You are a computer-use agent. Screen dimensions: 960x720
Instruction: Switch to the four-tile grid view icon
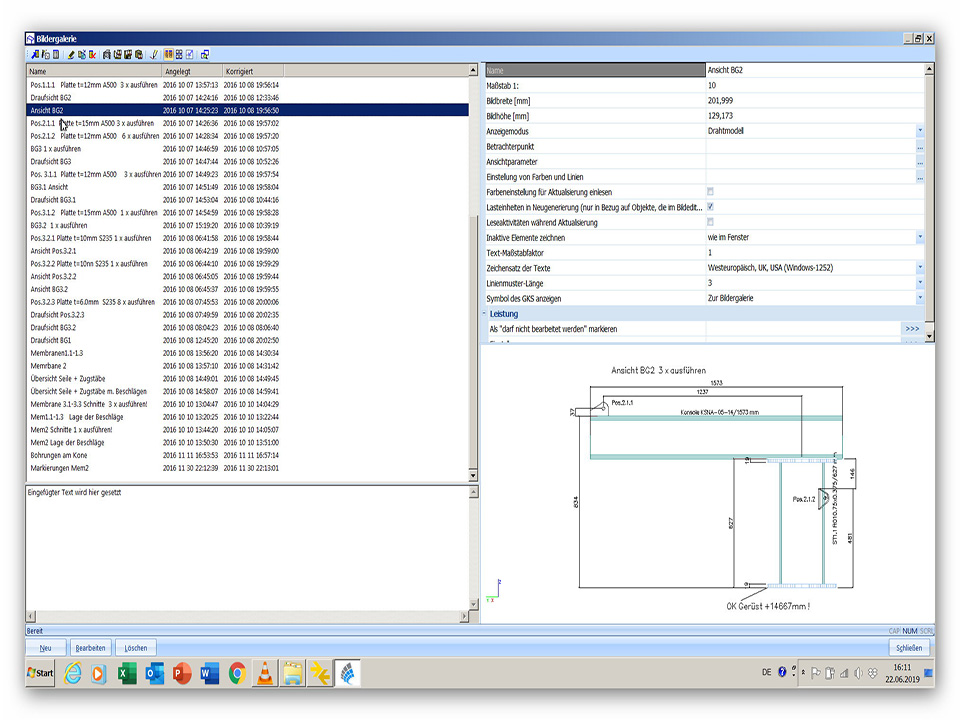tap(179, 54)
